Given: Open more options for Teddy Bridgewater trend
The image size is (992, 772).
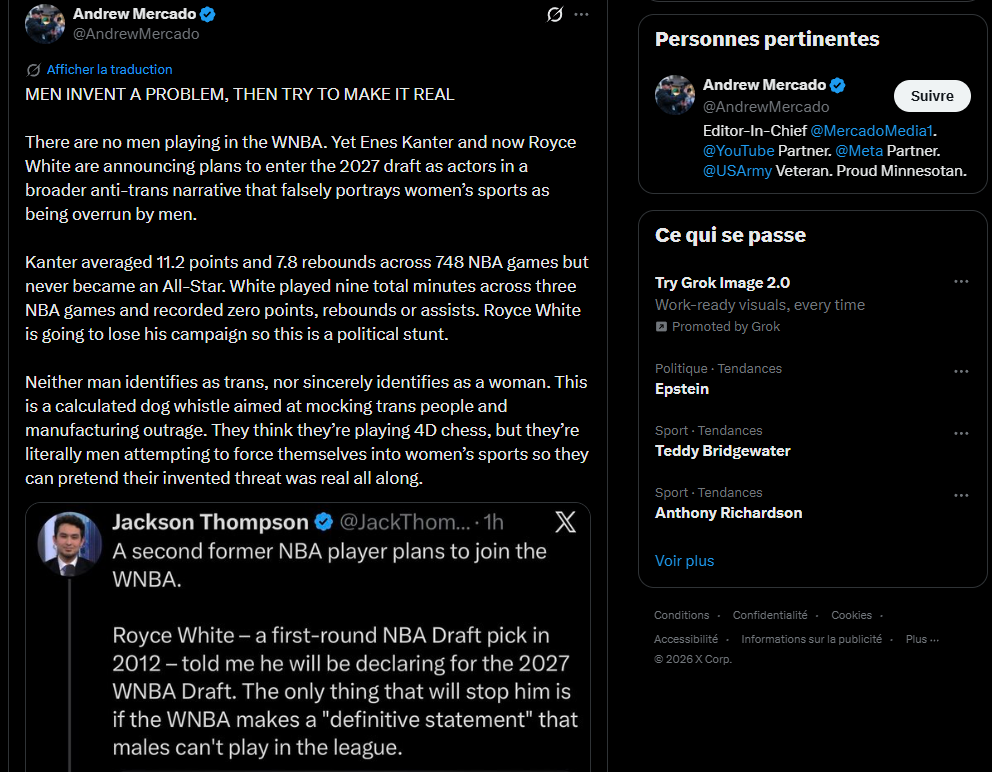Looking at the screenshot, I should point(961,433).
